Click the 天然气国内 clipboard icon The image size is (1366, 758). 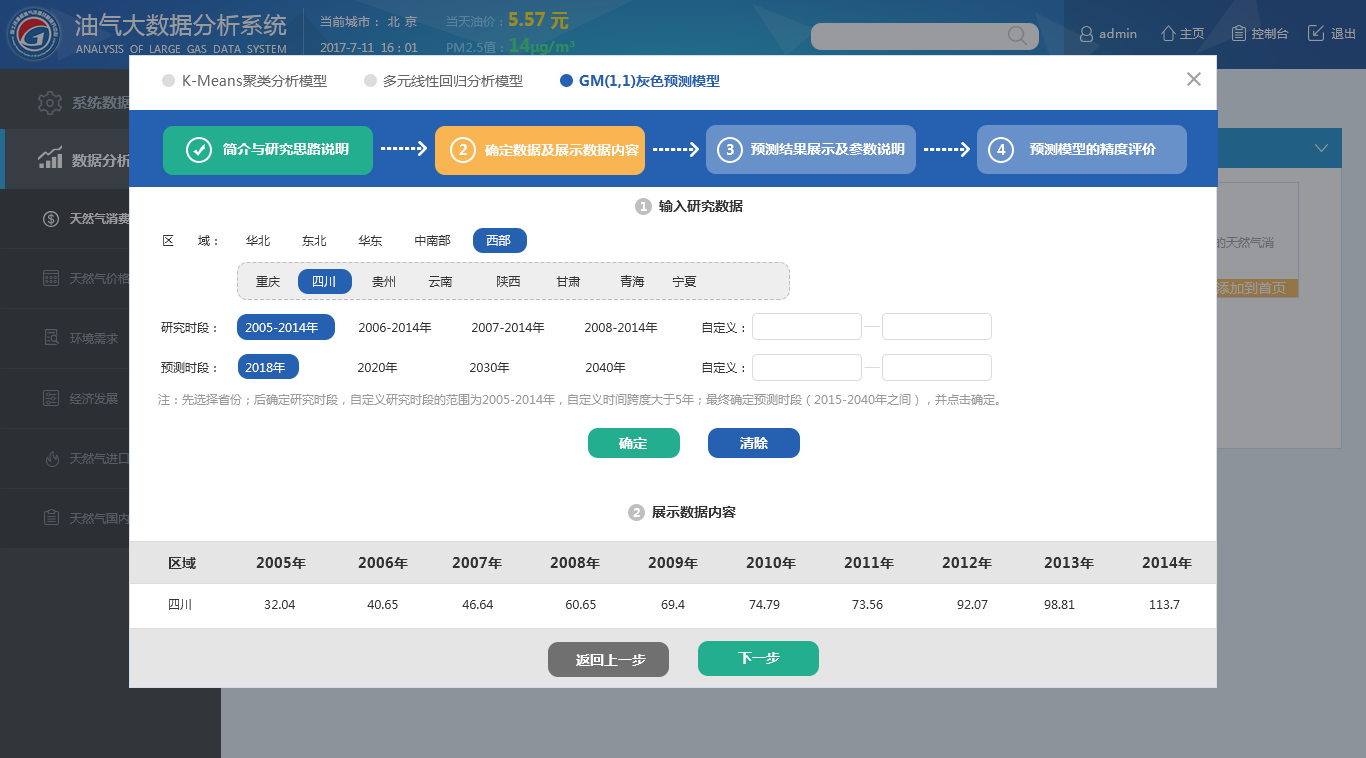tap(51, 518)
